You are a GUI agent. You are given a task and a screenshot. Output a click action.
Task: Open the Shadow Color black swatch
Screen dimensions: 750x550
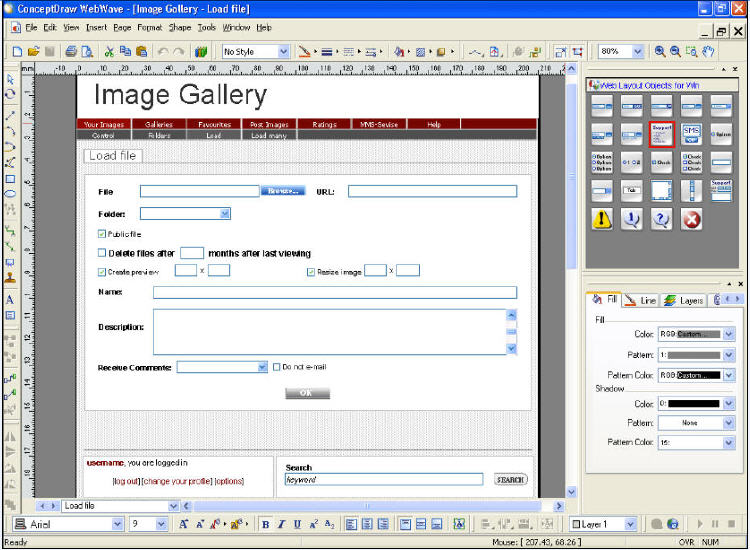[x=696, y=404]
